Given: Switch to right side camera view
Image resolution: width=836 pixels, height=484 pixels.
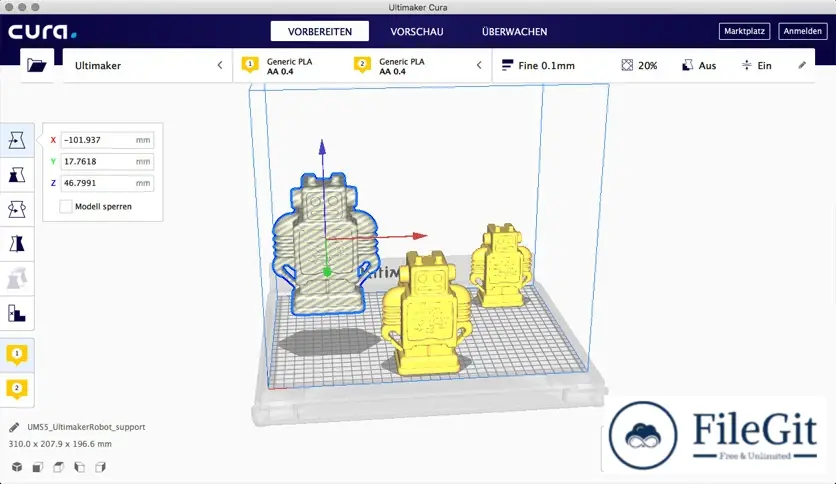Looking at the screenshot, I should pyautogui.click(x=100, y=467).
